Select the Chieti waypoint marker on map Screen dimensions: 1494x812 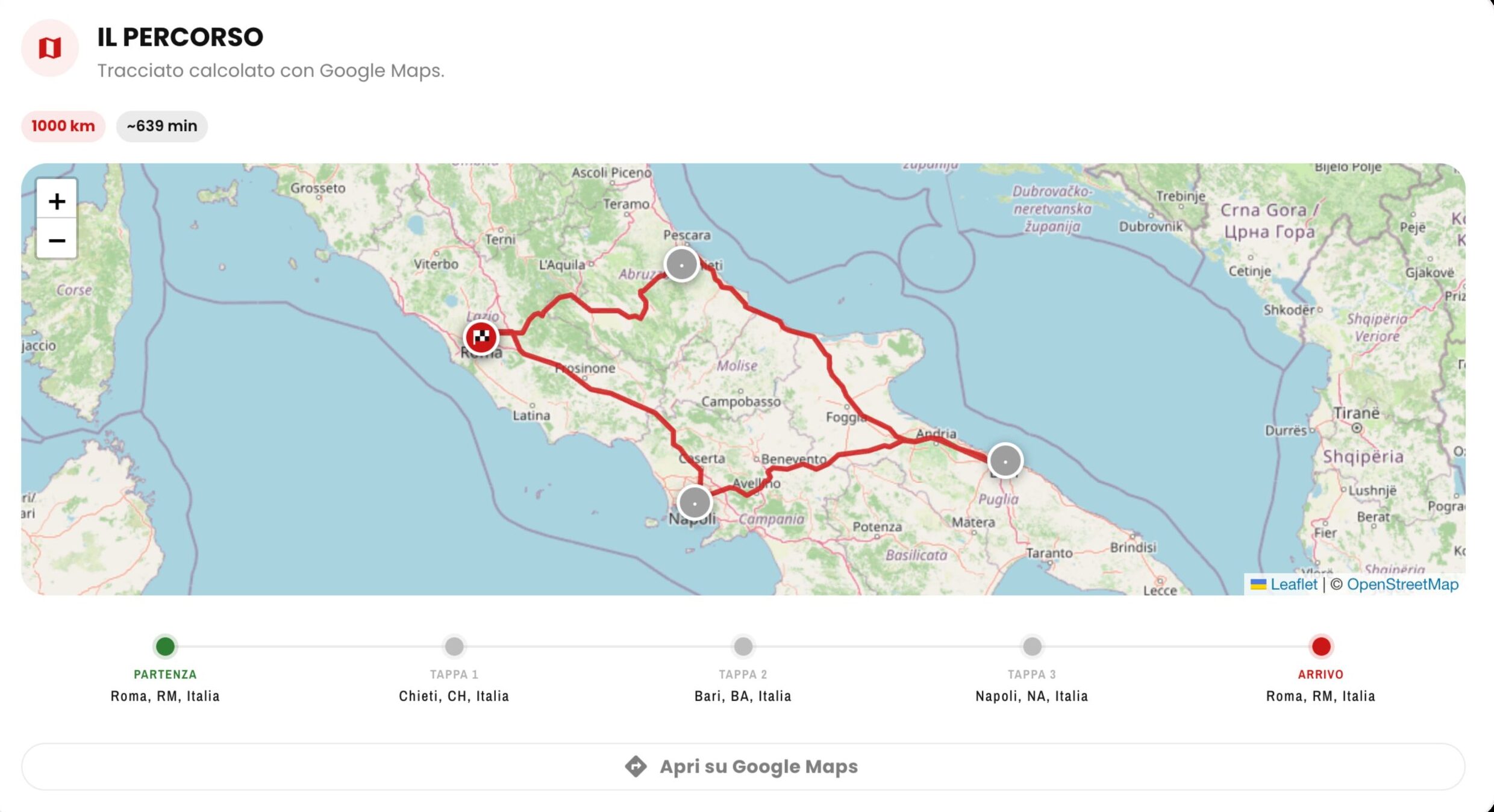point(681,264)
